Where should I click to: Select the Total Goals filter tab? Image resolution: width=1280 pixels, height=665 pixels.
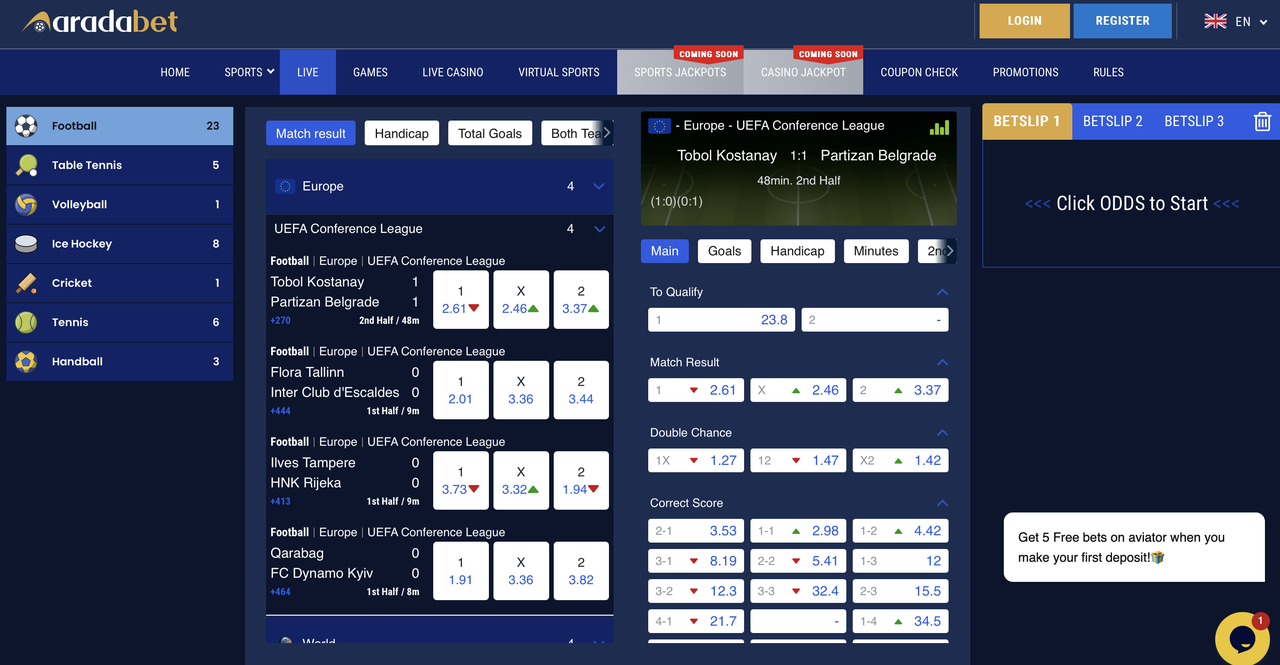(x=490, y=133)
